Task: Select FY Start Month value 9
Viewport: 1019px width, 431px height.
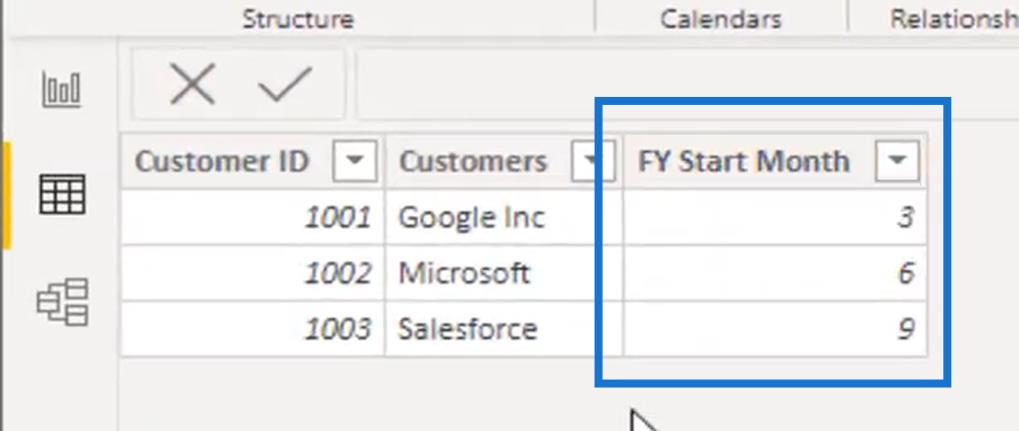Action: 775,329
